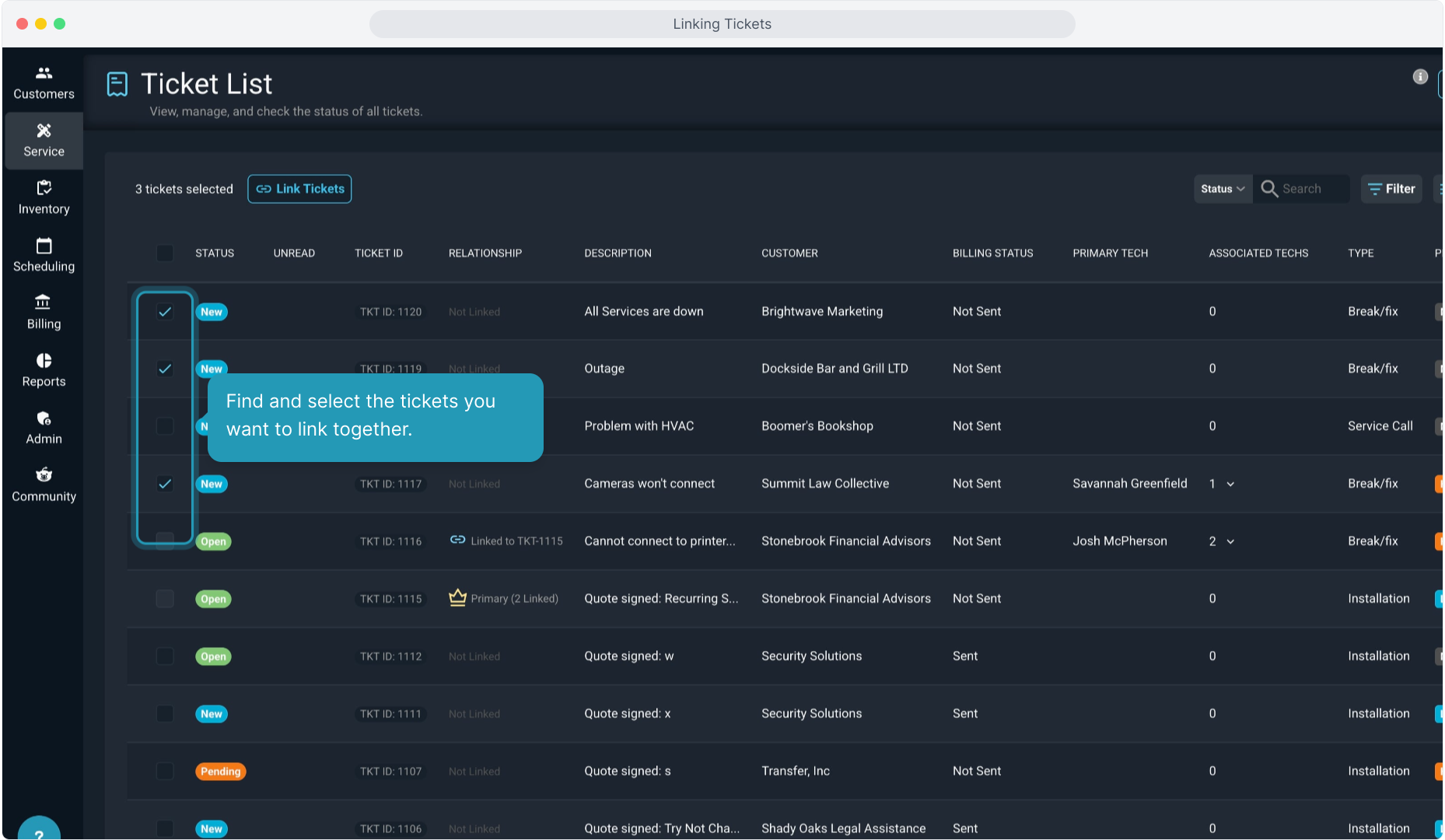Go to Scheduling calendar icon
Screen dimensions: 1445x840
pos(44,246)
